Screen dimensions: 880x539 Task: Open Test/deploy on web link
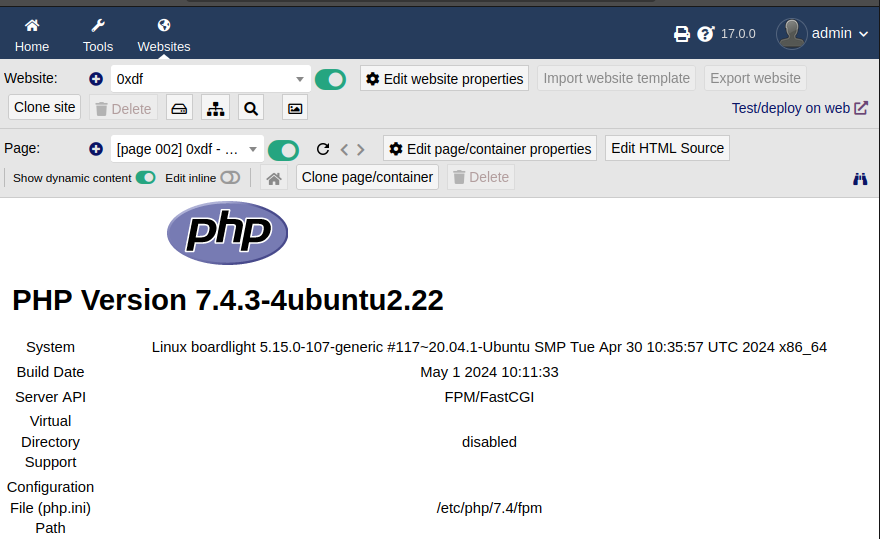(799, 108)
